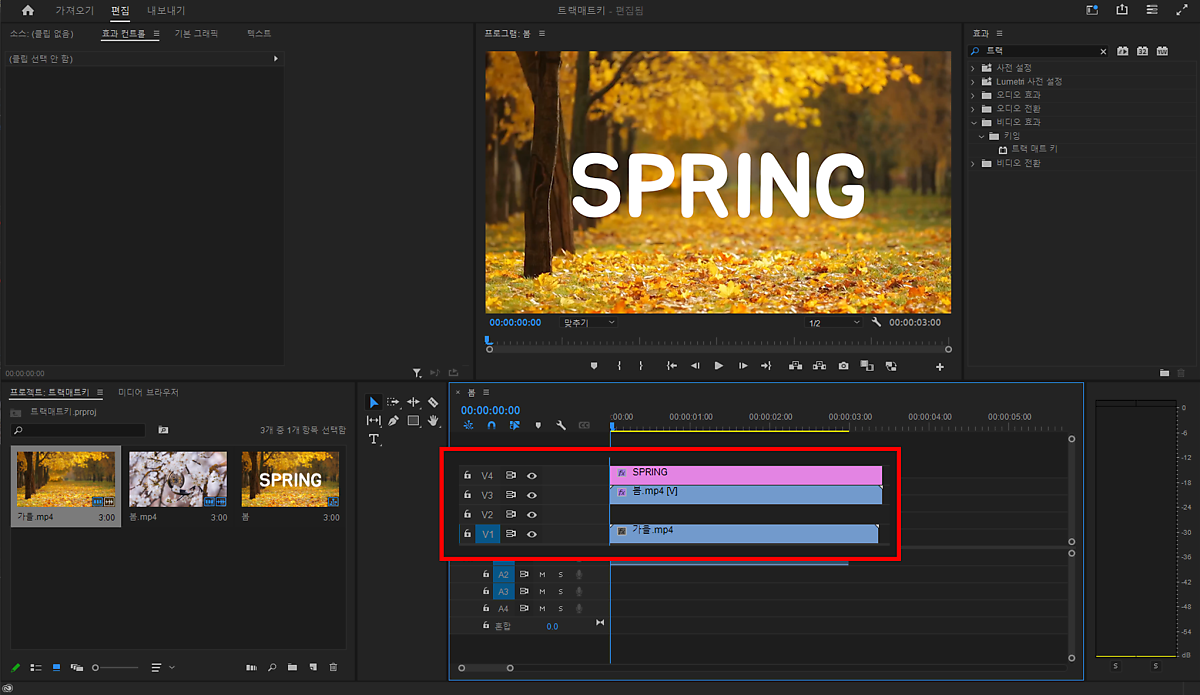Open the 맞추기 zoom level dropdown

coord(588,323)
